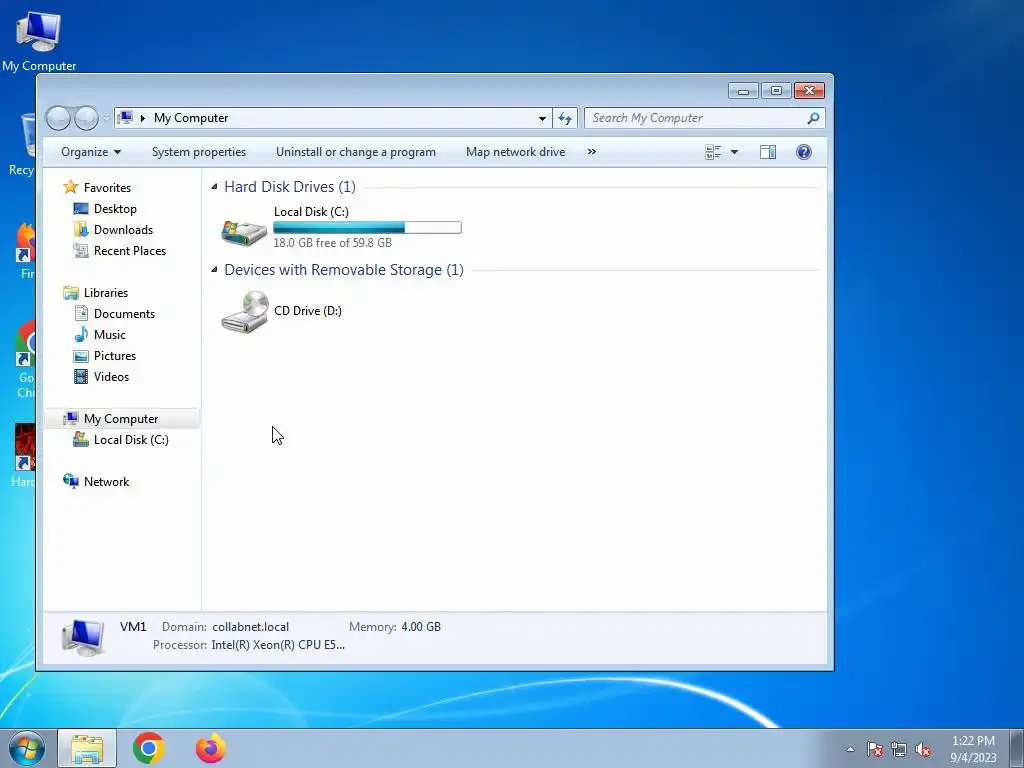1024x768 pixels.
Task: Click the VM1 computer name text
Action: 133,627
